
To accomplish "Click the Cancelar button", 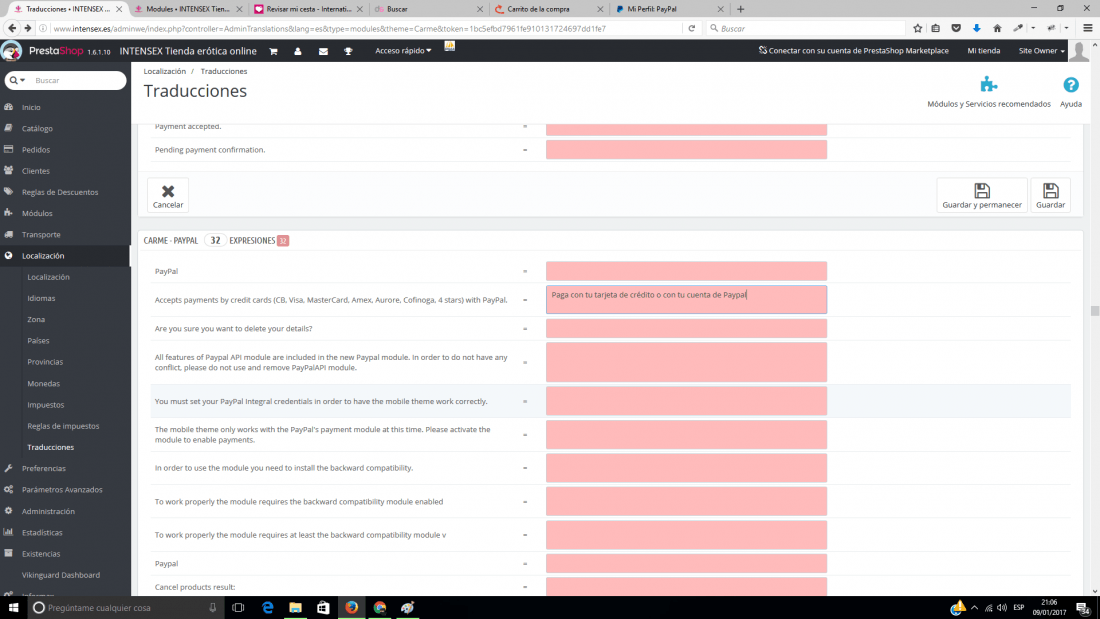I will click(x=168, y=195).
